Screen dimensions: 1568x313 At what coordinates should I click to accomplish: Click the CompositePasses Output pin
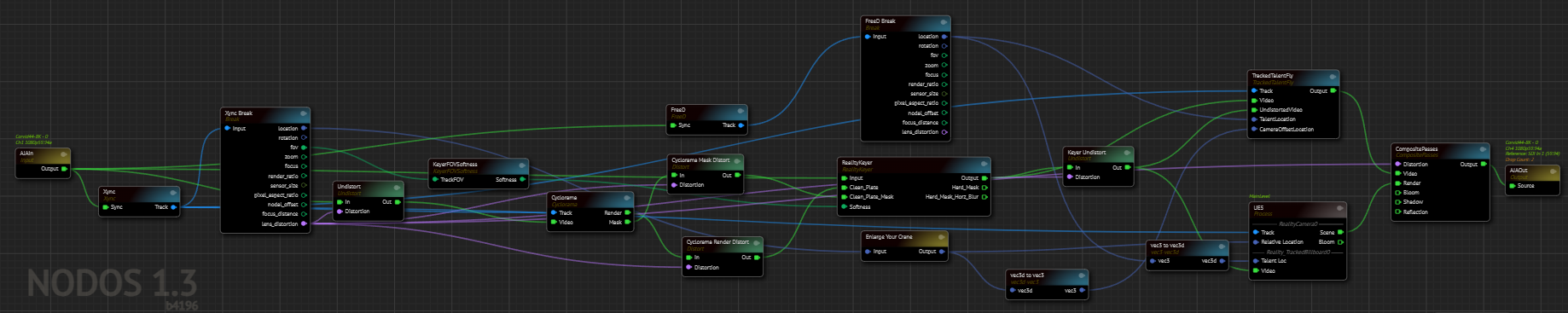pyautogui.click(x=1483, y=165)
